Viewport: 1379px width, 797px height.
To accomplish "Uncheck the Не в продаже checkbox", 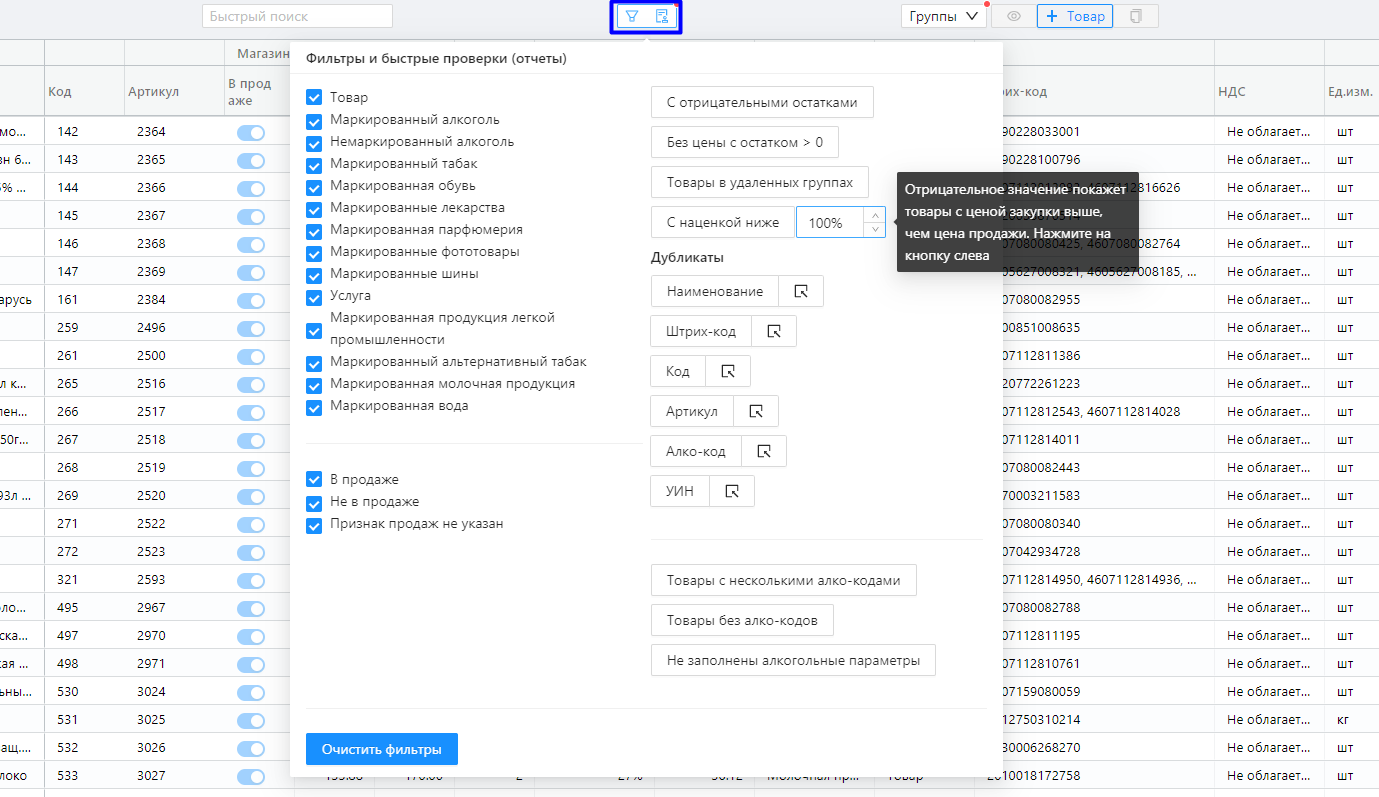I will pyautogui.click(x=314, y=502).
